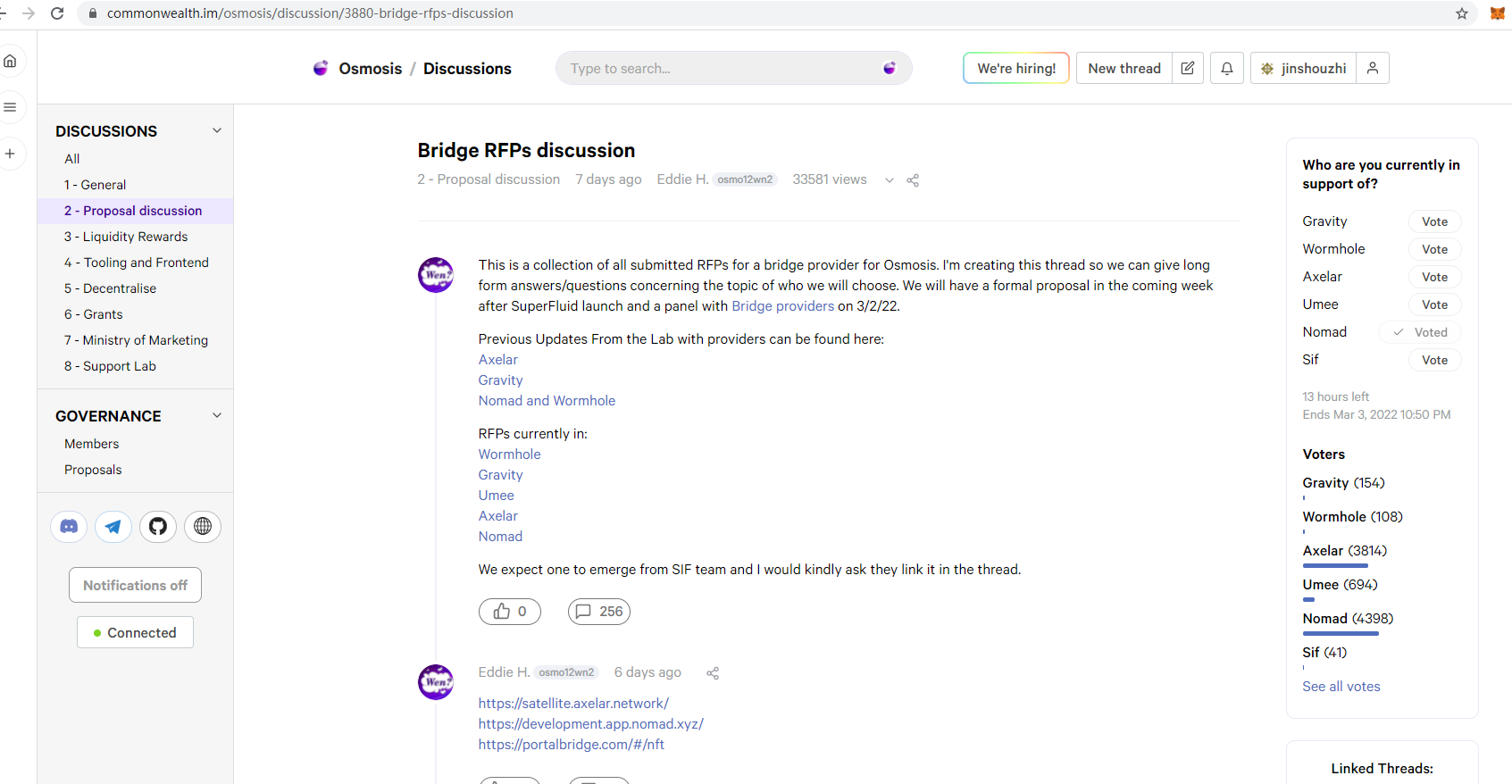Reload the page with the browser refresh icon

point(57,13)
